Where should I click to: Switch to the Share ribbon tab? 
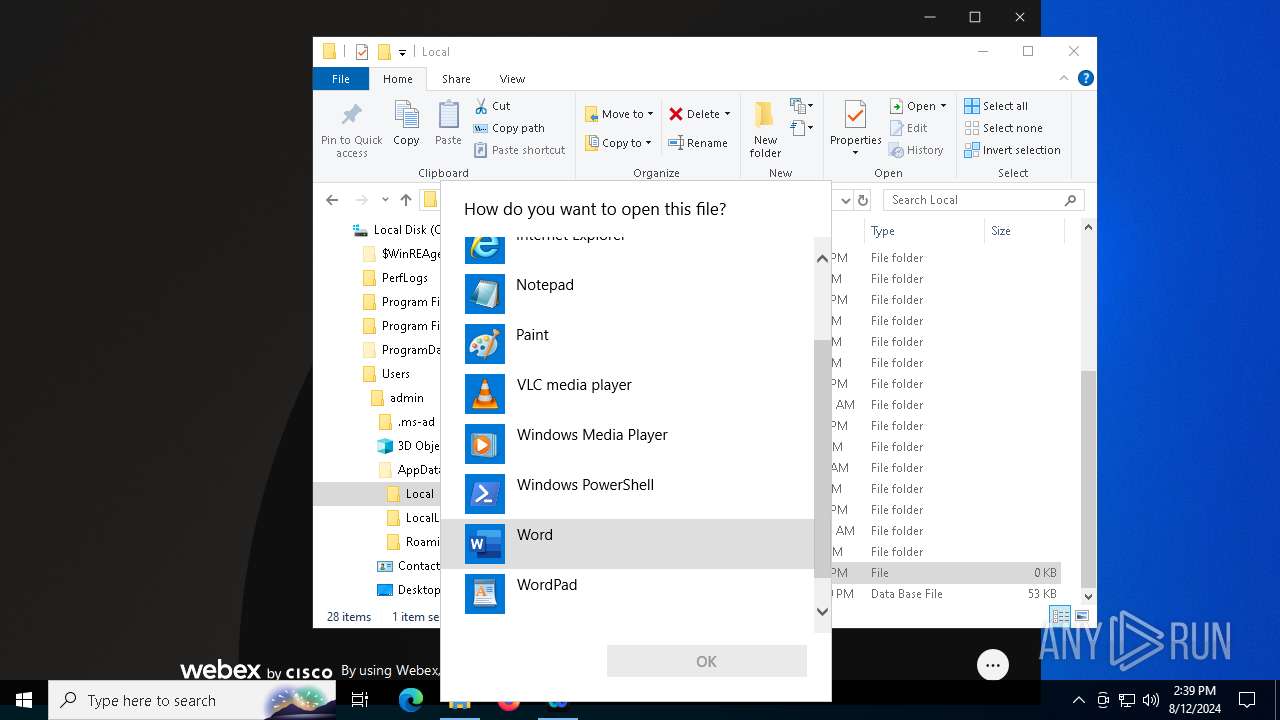coord(456,79)
